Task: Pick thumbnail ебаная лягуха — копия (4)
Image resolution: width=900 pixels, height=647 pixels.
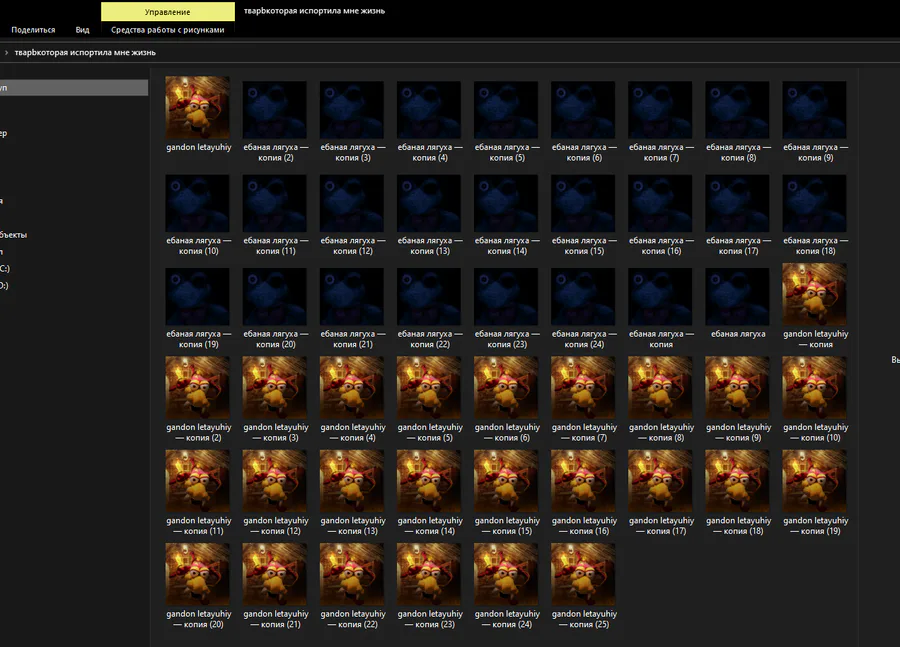Action: (429, 110)
